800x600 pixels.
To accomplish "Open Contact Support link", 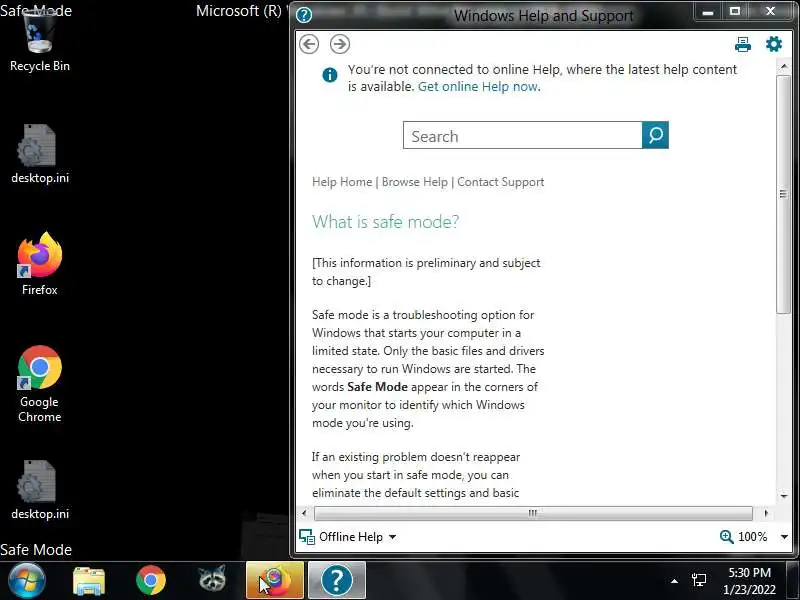I will (x=501, y=182).
